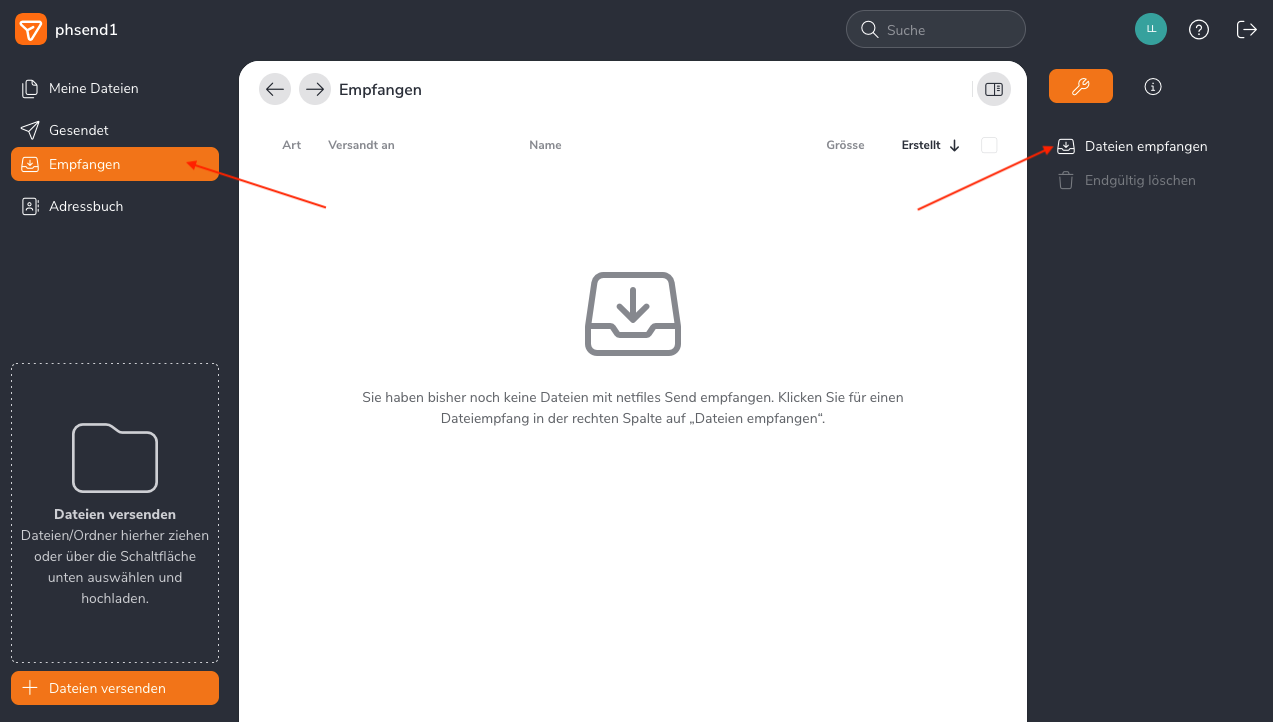This screenshot has height=722, width=1273.
Task: Go forward with the right arrow button
Action: (315, 89)
